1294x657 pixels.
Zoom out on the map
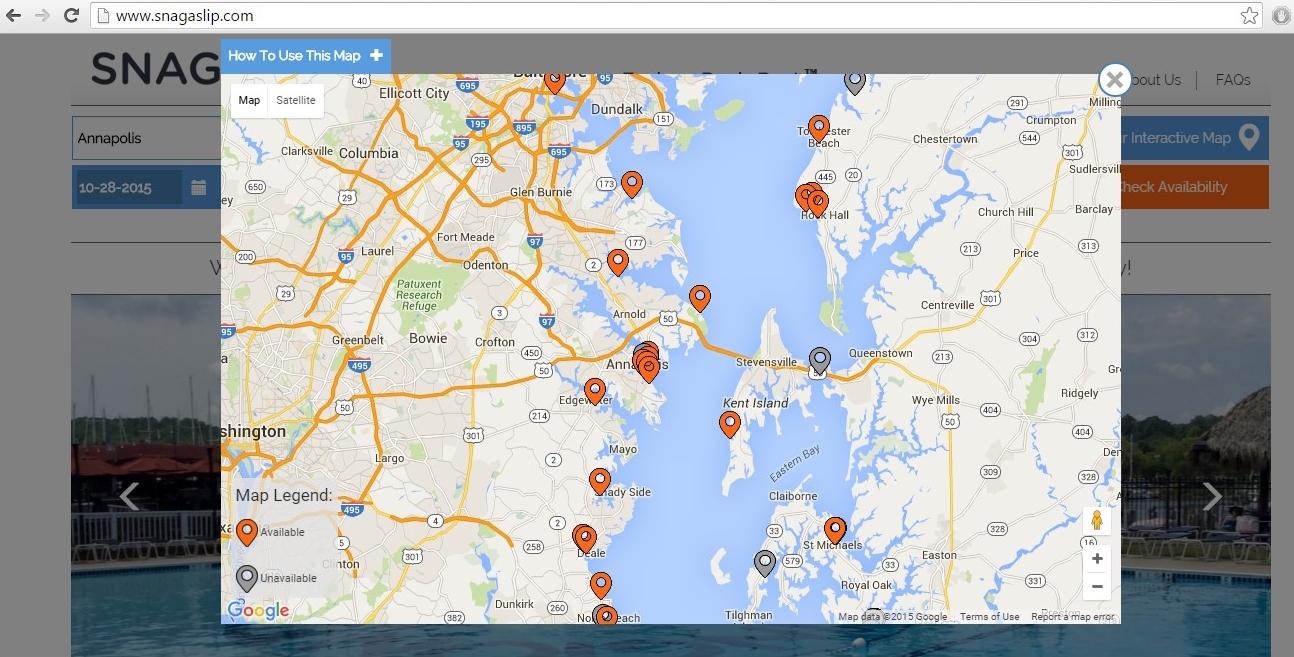point(1097,586)
